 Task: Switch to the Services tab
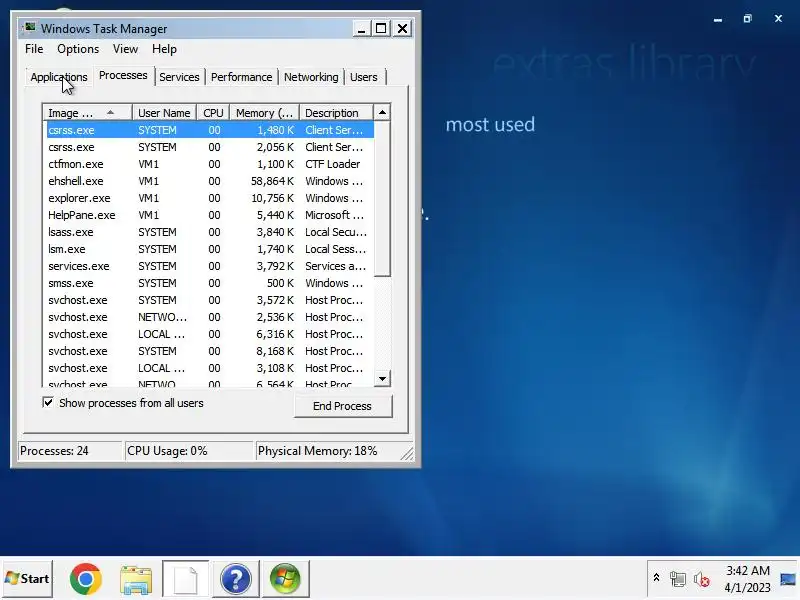[x=179, y=77]
